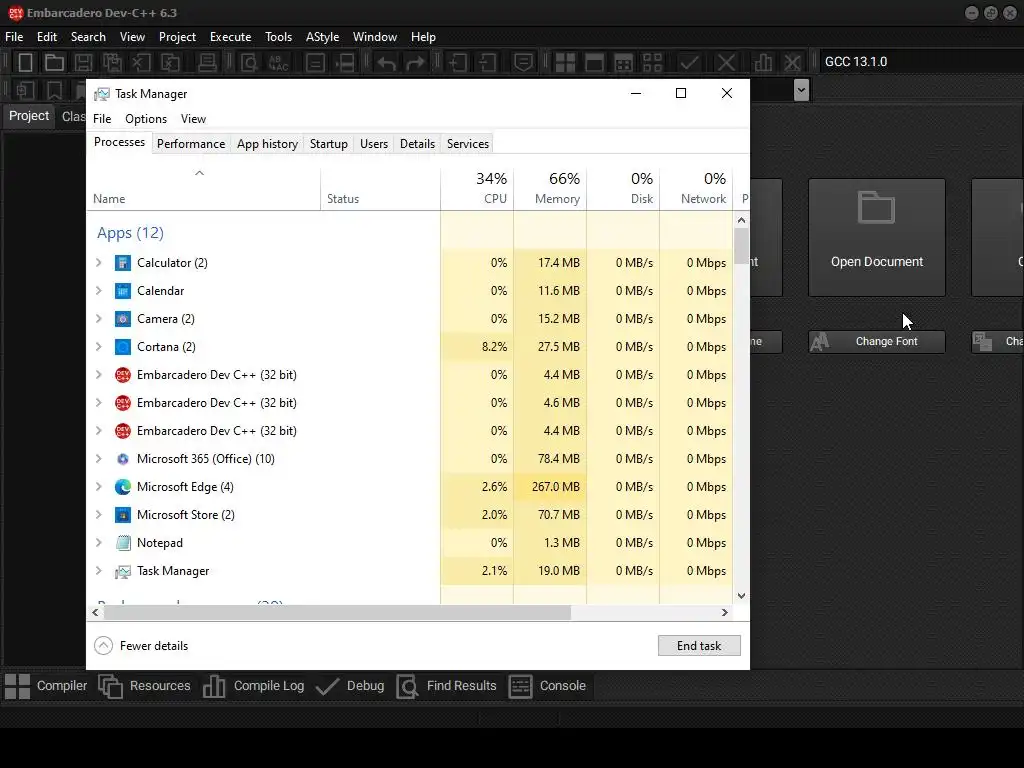
Task: Click the Profile bar-chart icon in top toolbar
Action: point(763,63)
